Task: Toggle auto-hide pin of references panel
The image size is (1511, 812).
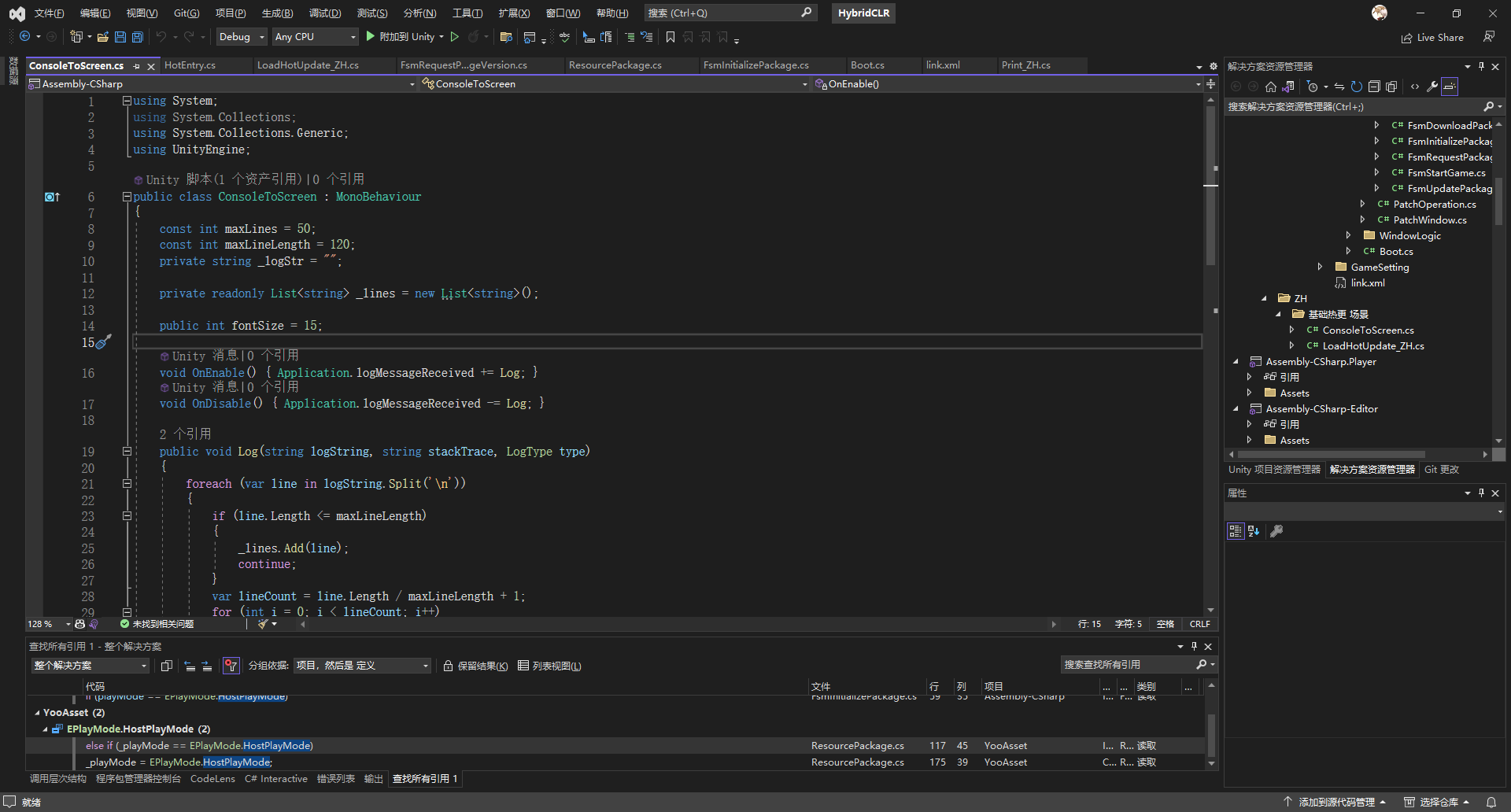Action: (1194, 646)
